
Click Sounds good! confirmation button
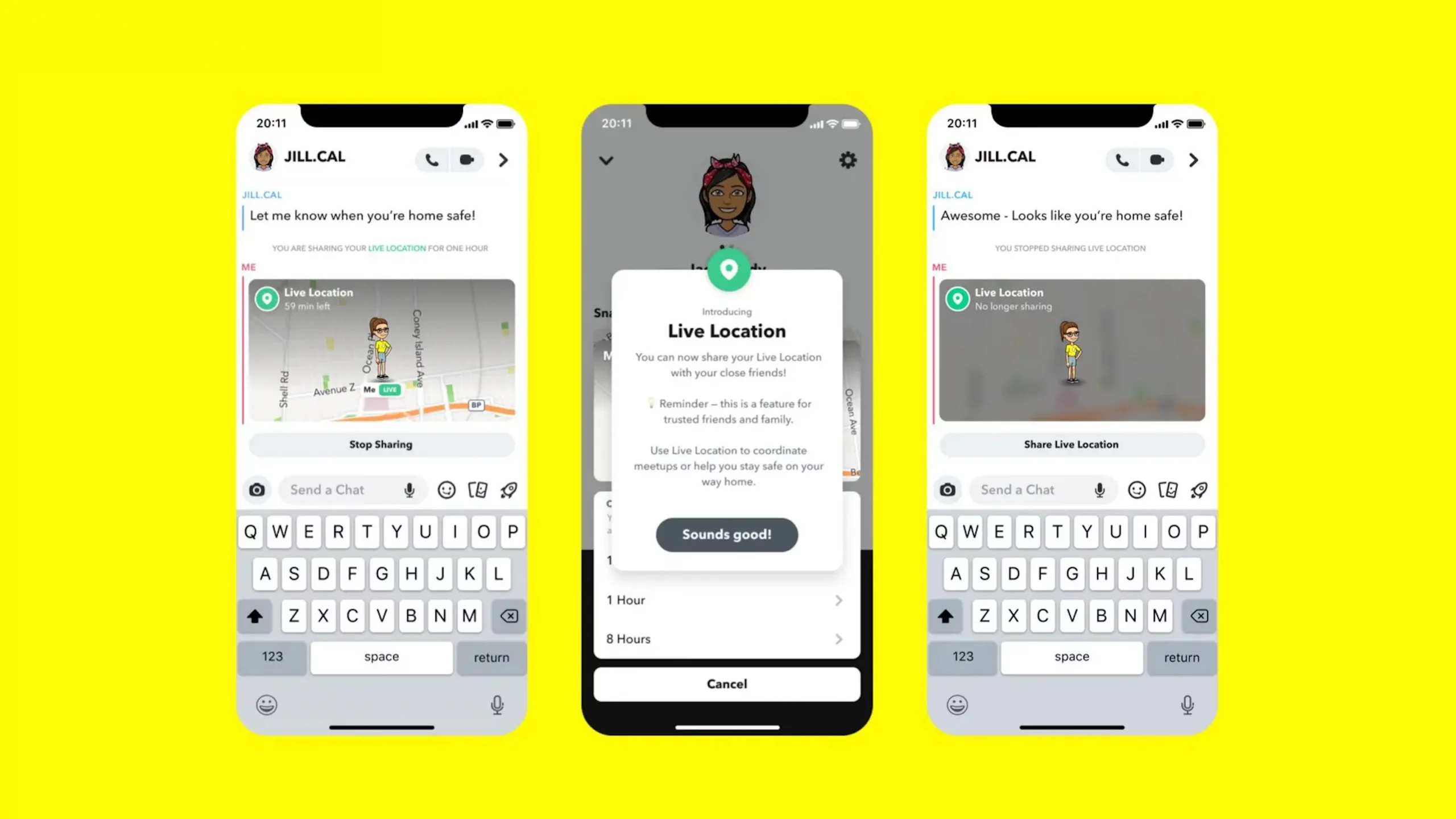tap(727, 534)
